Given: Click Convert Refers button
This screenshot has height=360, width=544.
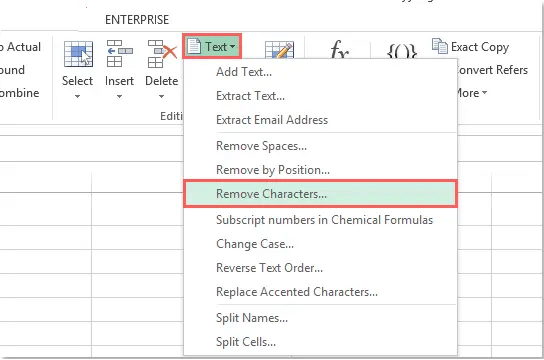Looking at the screenshot, I should point(493,70).
